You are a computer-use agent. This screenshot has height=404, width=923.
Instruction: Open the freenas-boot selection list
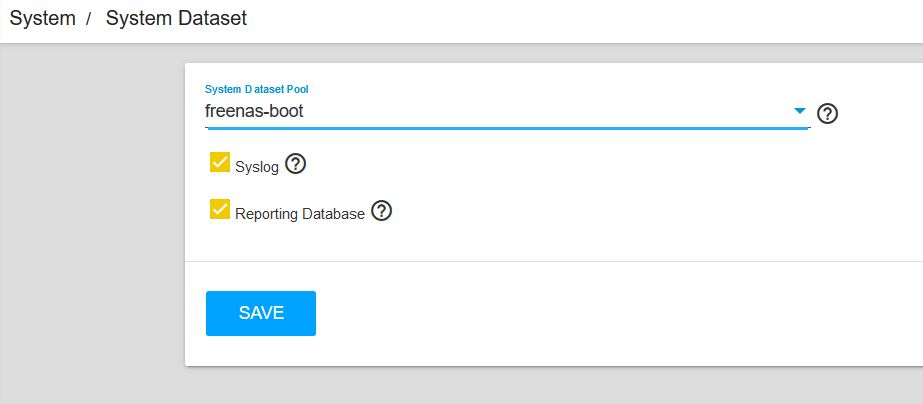pyautogui.click(x=507, y=111)
